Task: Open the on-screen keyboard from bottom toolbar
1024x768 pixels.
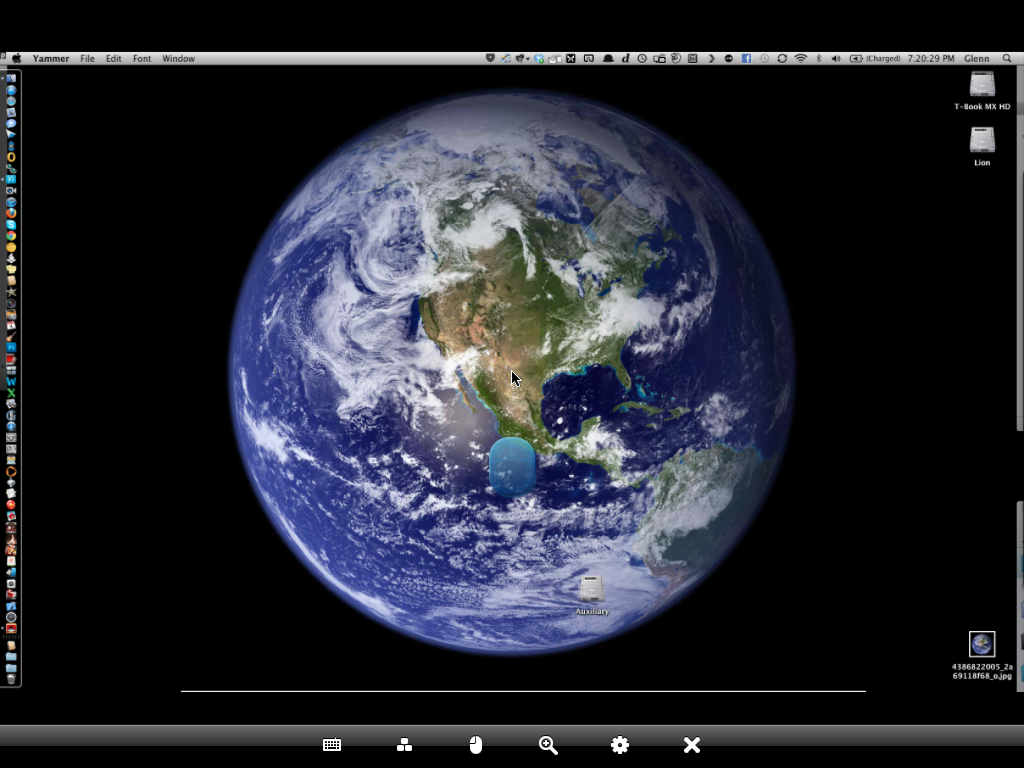Action: [x=332, y=745]
